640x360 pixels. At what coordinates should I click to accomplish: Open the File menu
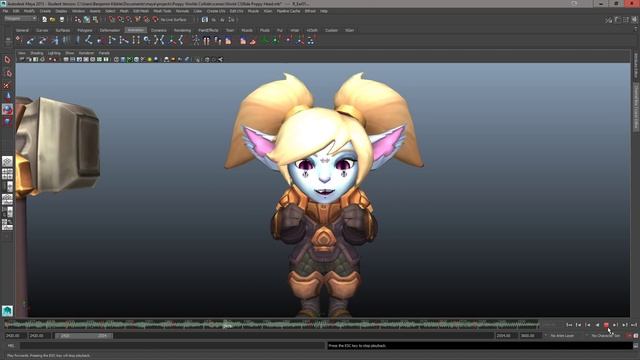point(5,11)
